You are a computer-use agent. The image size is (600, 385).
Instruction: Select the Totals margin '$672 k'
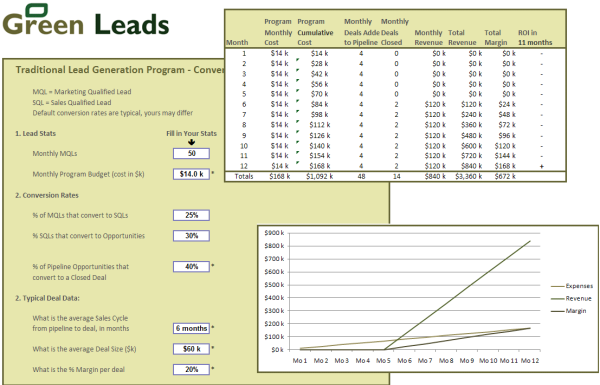(x=505, y=176)
